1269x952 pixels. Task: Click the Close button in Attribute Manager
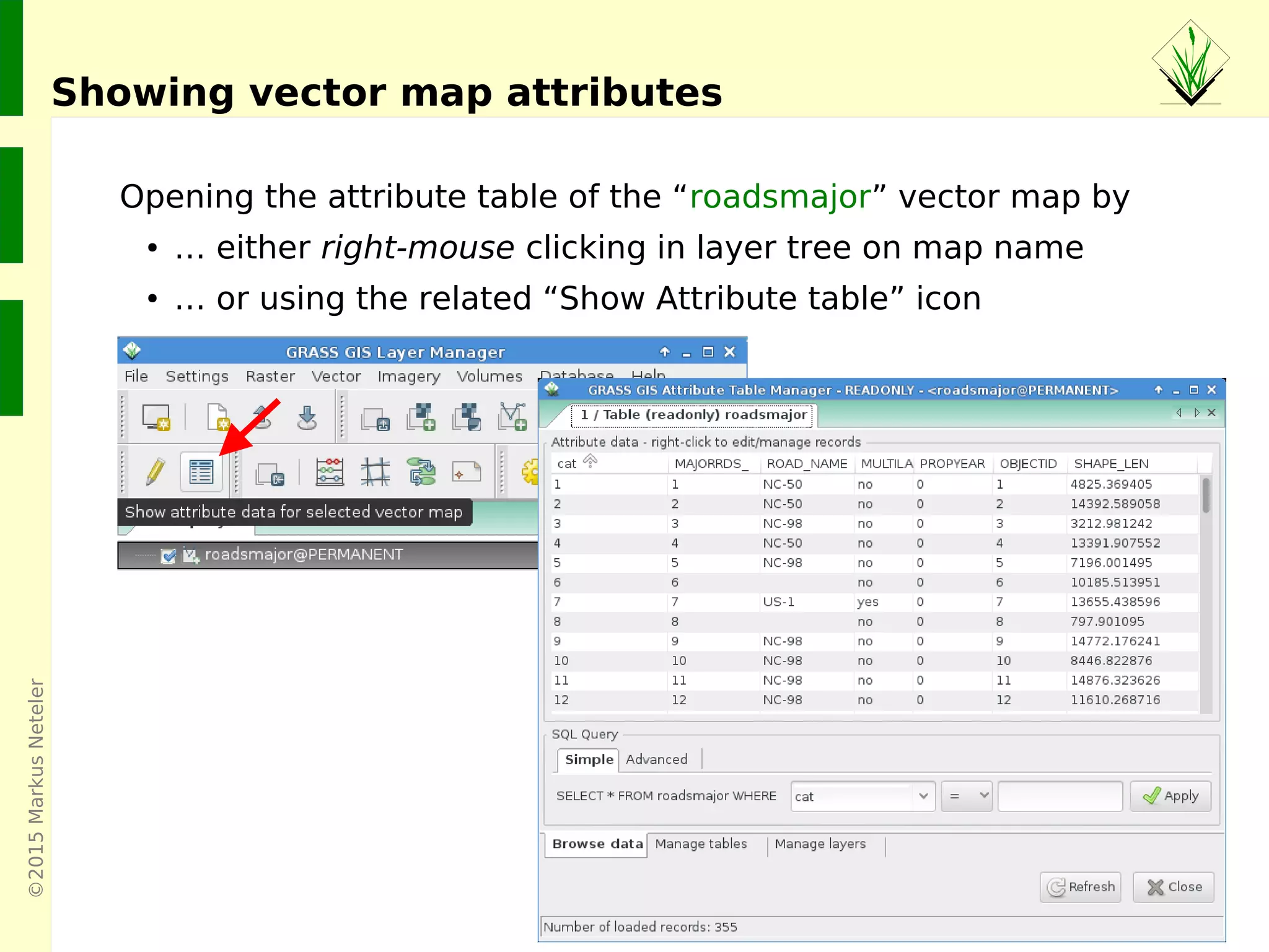[1174, 887]
